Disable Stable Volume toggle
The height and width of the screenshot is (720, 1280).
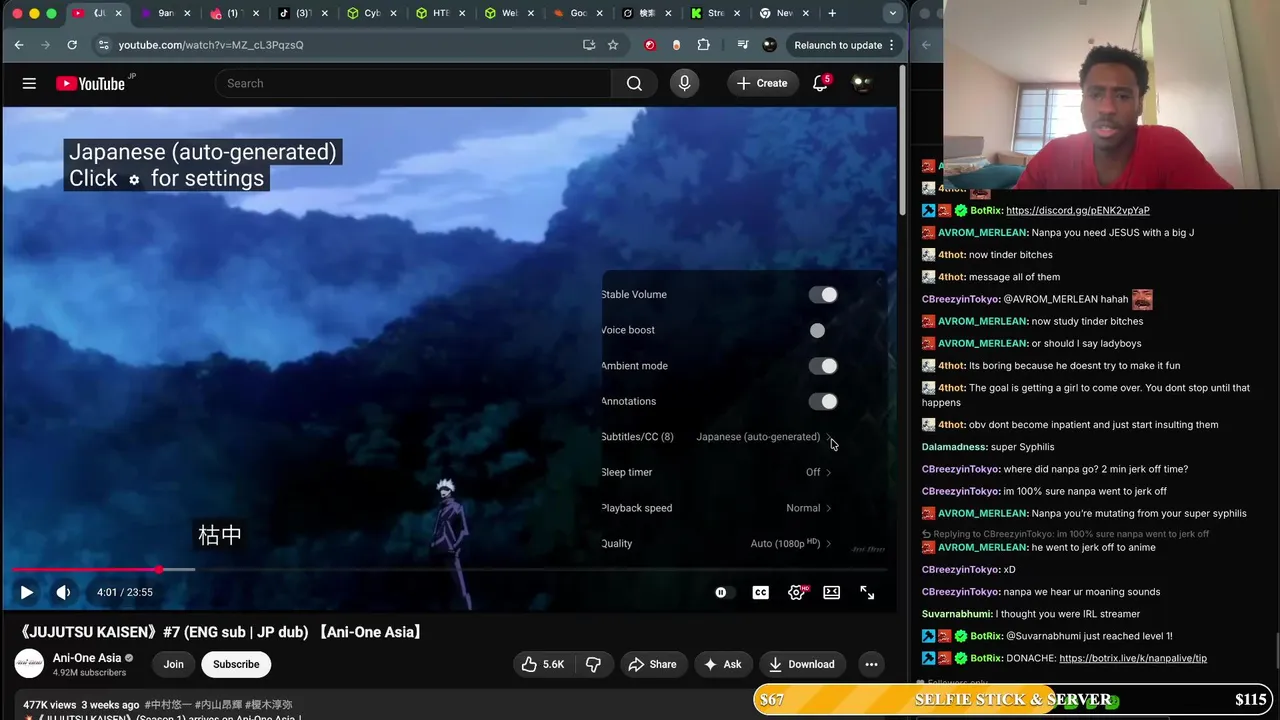coord(823,295)
